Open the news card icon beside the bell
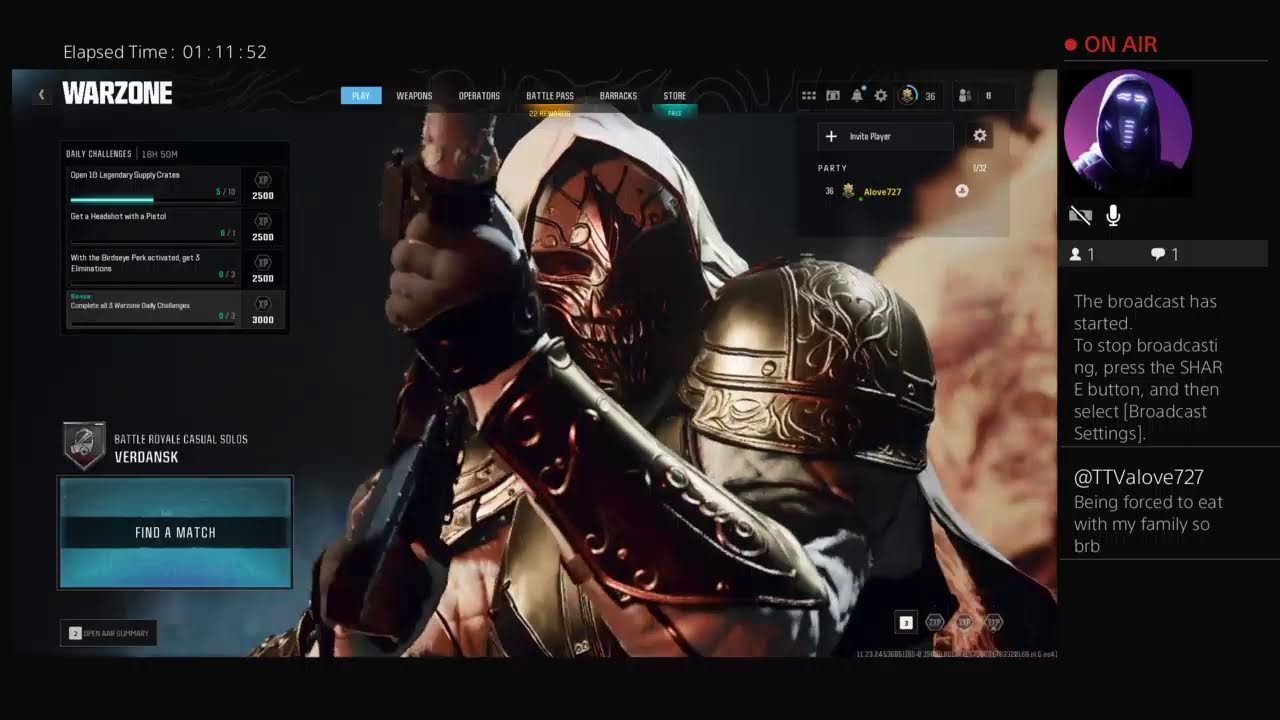Viewport: 1280px width, 720px height. [832, 96]
